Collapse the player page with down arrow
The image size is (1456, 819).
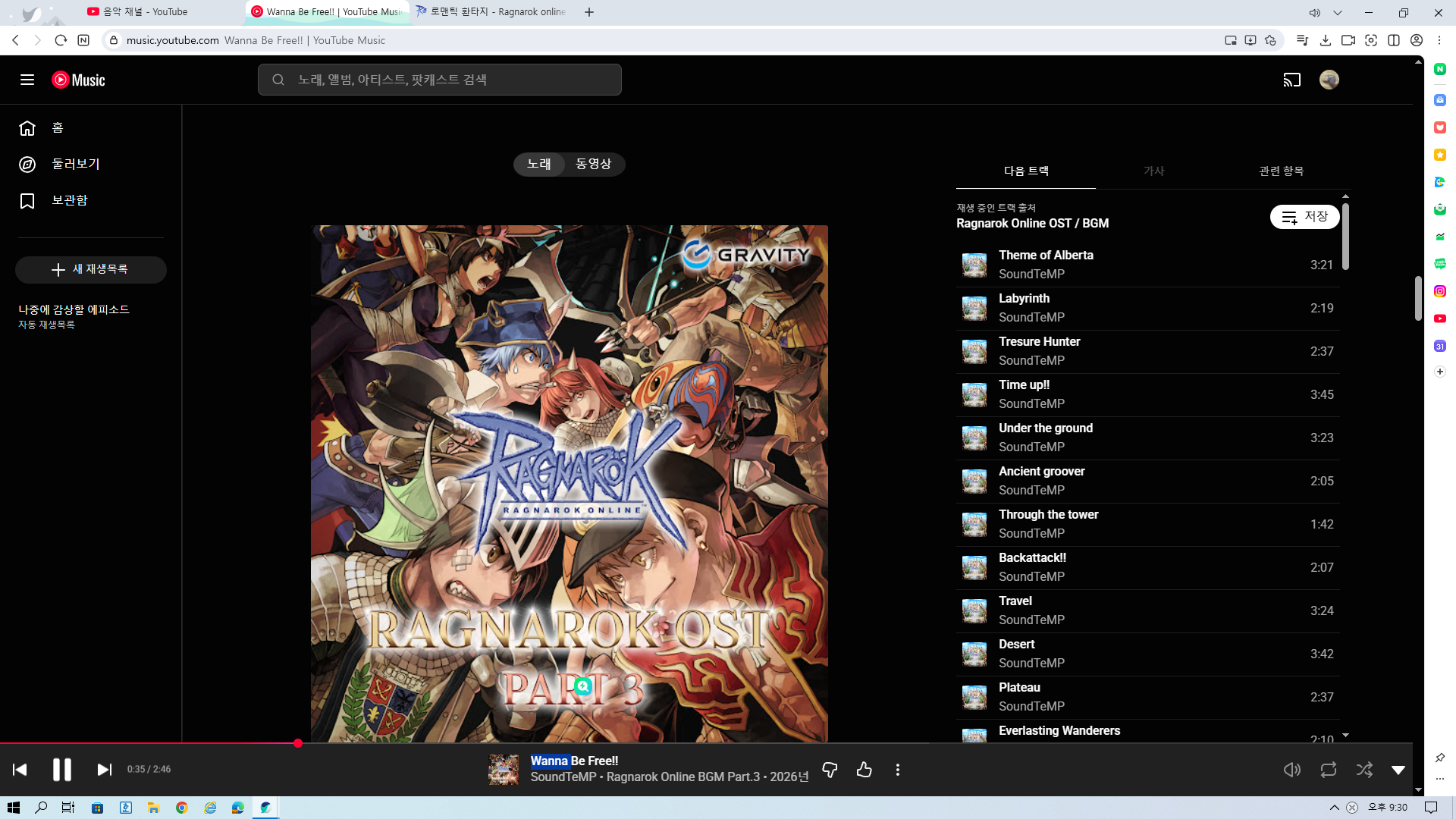pyautogui.click(x=1398, y=770)
